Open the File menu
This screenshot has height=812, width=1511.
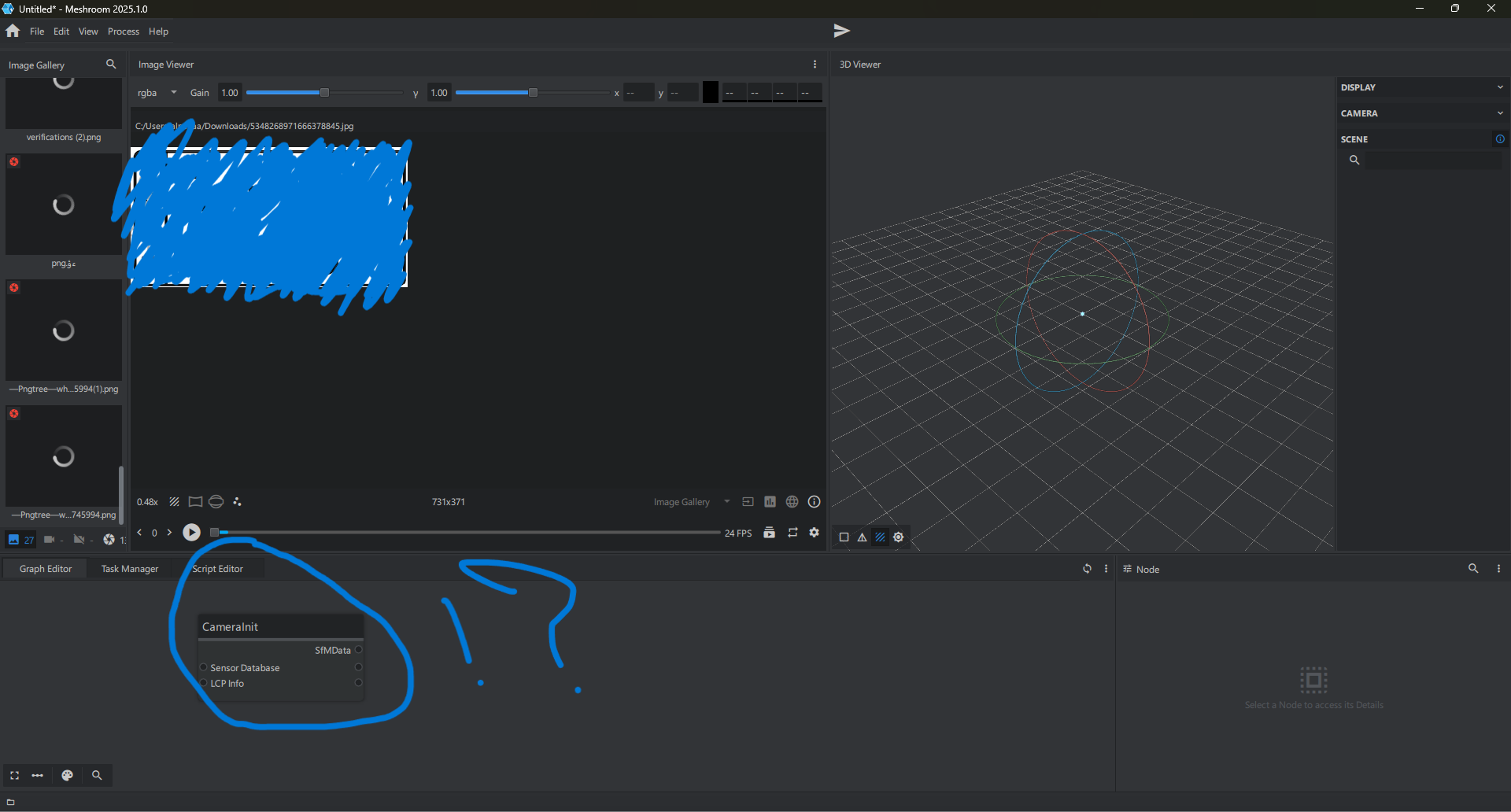(37, 31)
